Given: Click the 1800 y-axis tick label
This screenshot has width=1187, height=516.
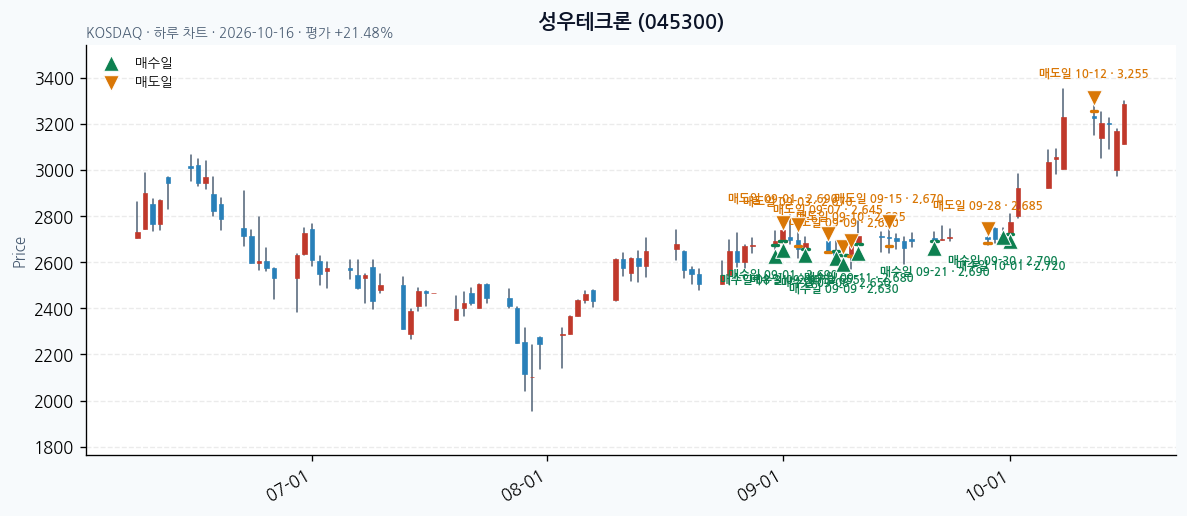Looking at the screenshot, I should pos(55,447).
